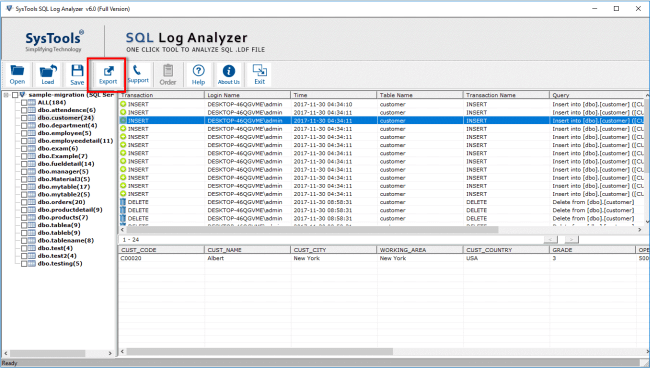Sort by the Login Name column header
This screenshot has width=650, height=368.
247,95
